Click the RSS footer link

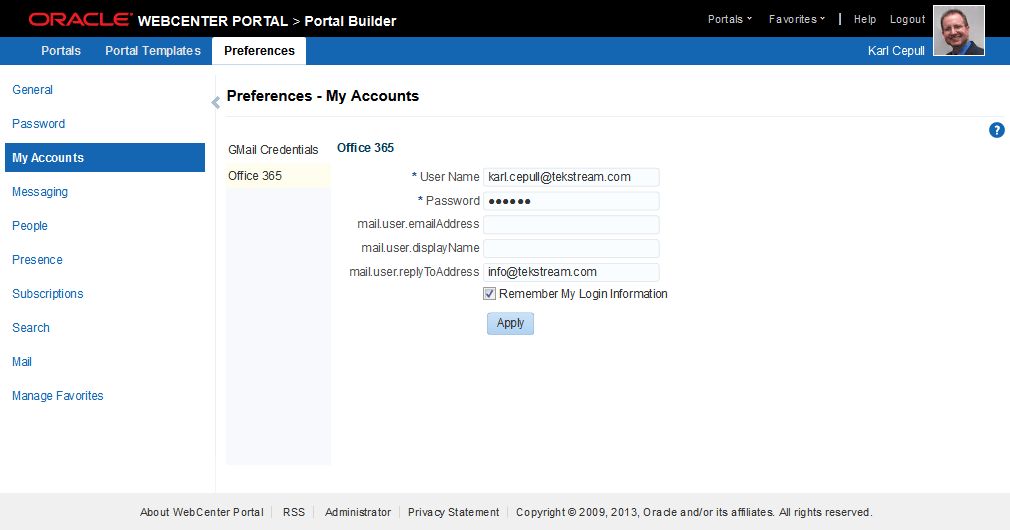pyautogui.click(x=294, y=513)
